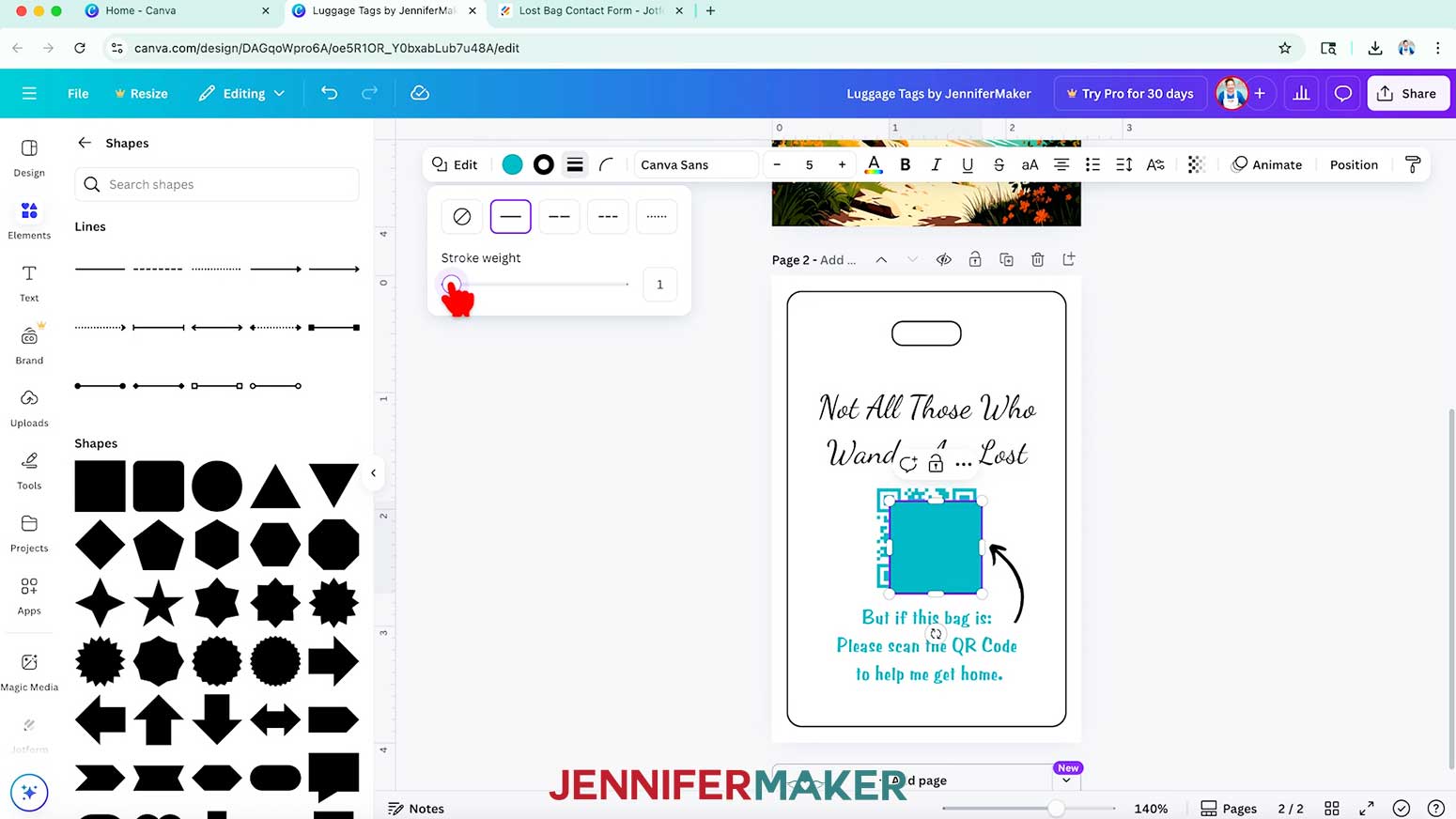Click the cloud save status icon
Screen dimensions: 1456x819
pos(420,93)
